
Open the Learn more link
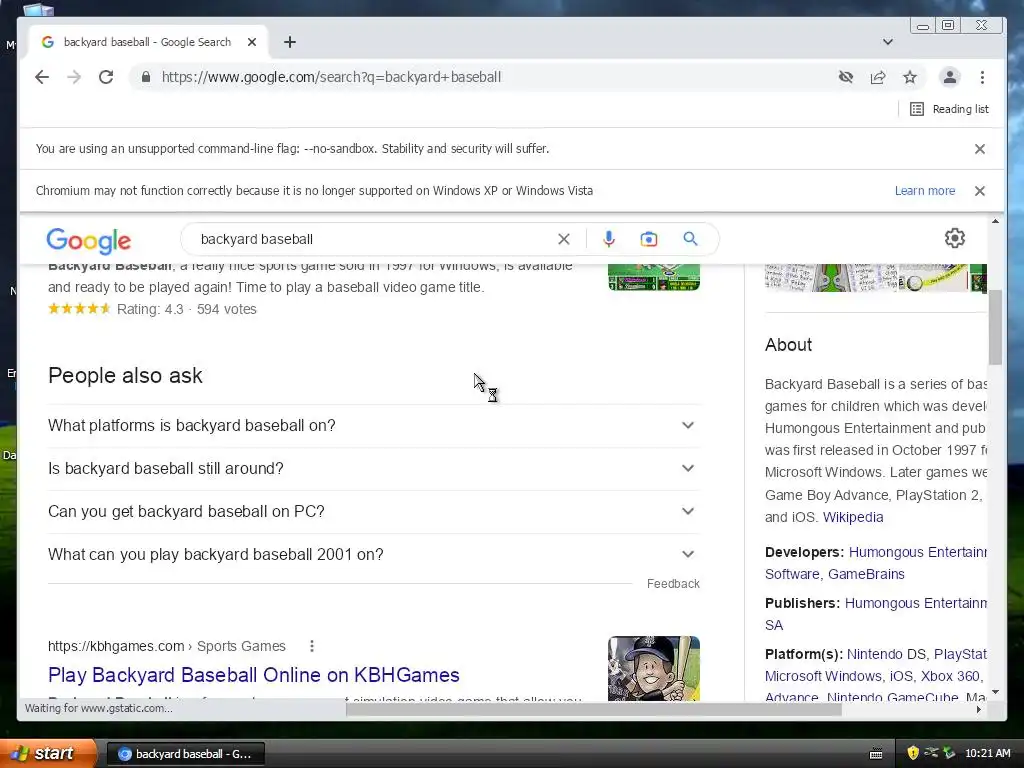tap(925, 191)
